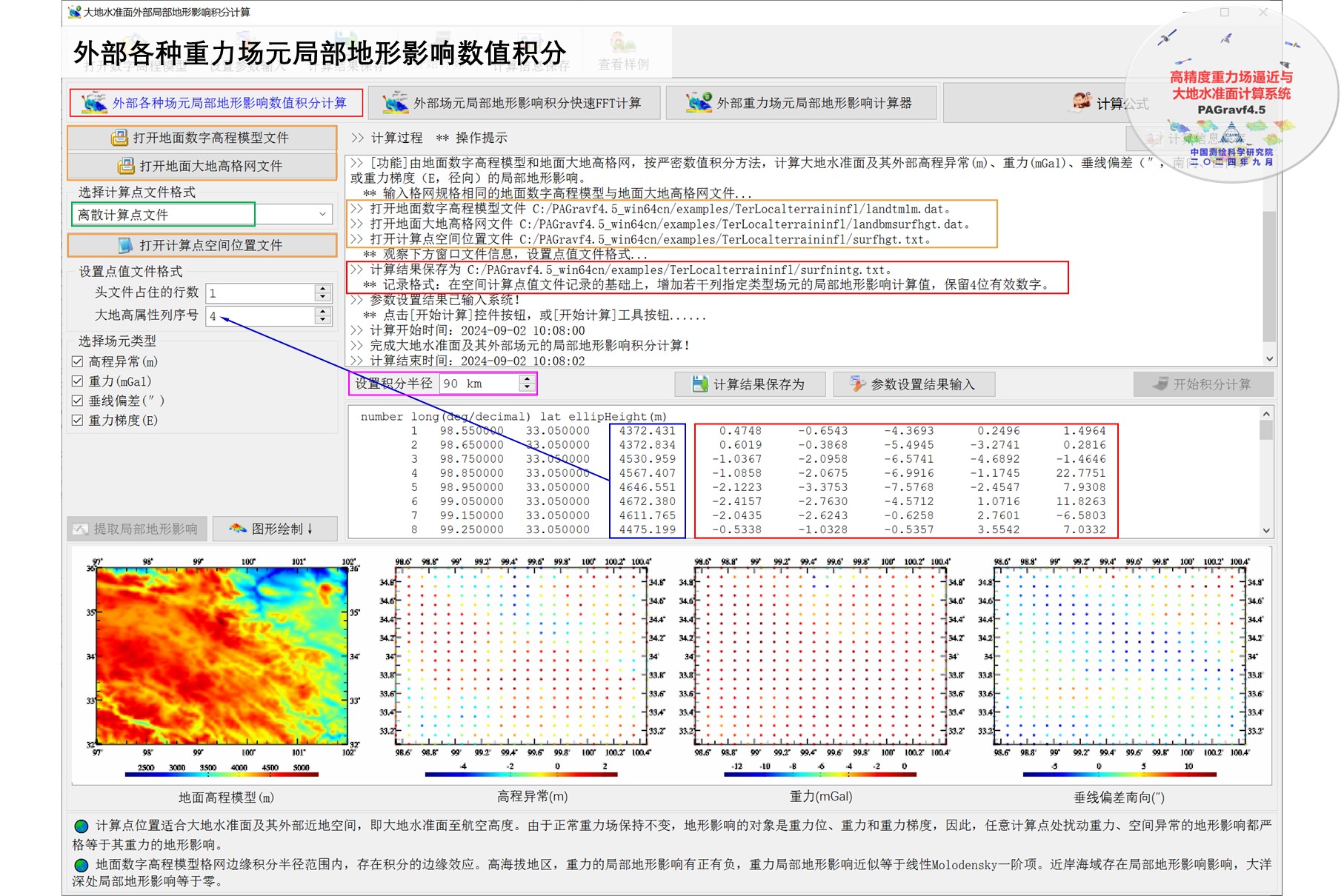The width and height of the screenshot is (1344, 896).
Task: Click the 提取局部地形影响 button icon
Action: click(80, 529)
